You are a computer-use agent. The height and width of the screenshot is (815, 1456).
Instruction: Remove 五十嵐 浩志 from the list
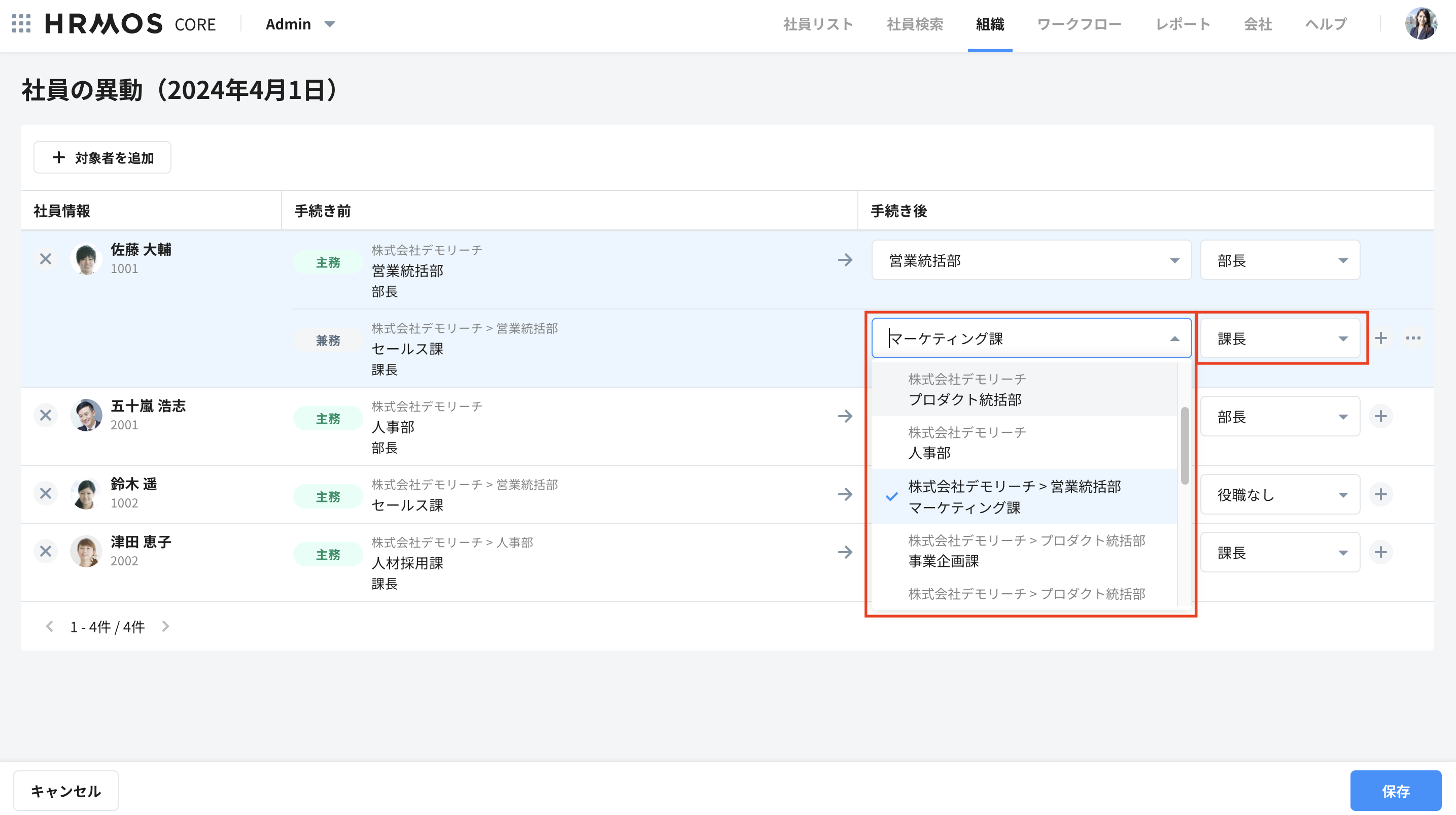click(46, 416)
